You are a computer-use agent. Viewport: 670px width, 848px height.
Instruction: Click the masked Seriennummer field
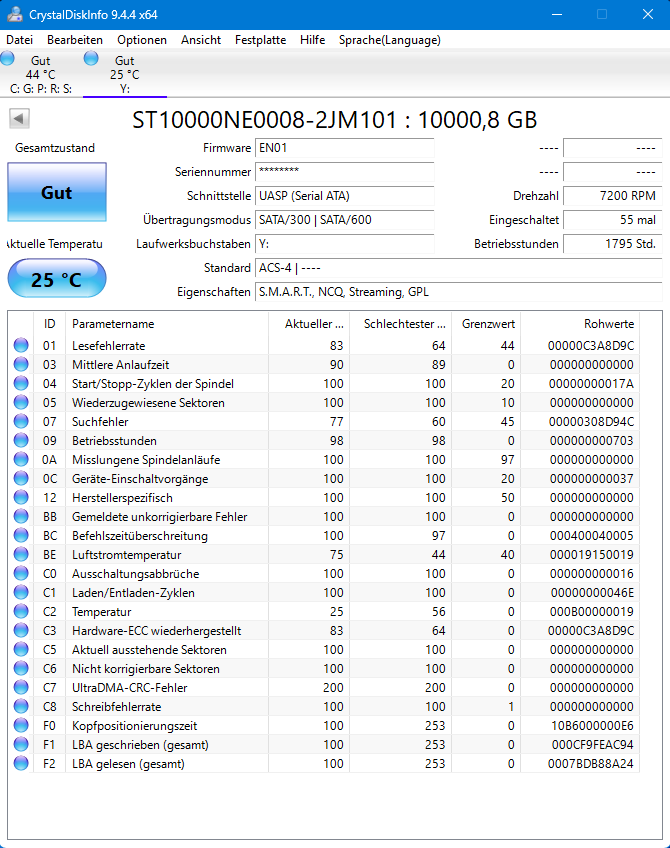344,172
